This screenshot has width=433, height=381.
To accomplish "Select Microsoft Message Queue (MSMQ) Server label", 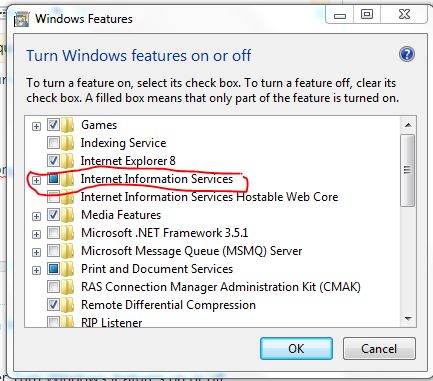I will coord(192,251).
